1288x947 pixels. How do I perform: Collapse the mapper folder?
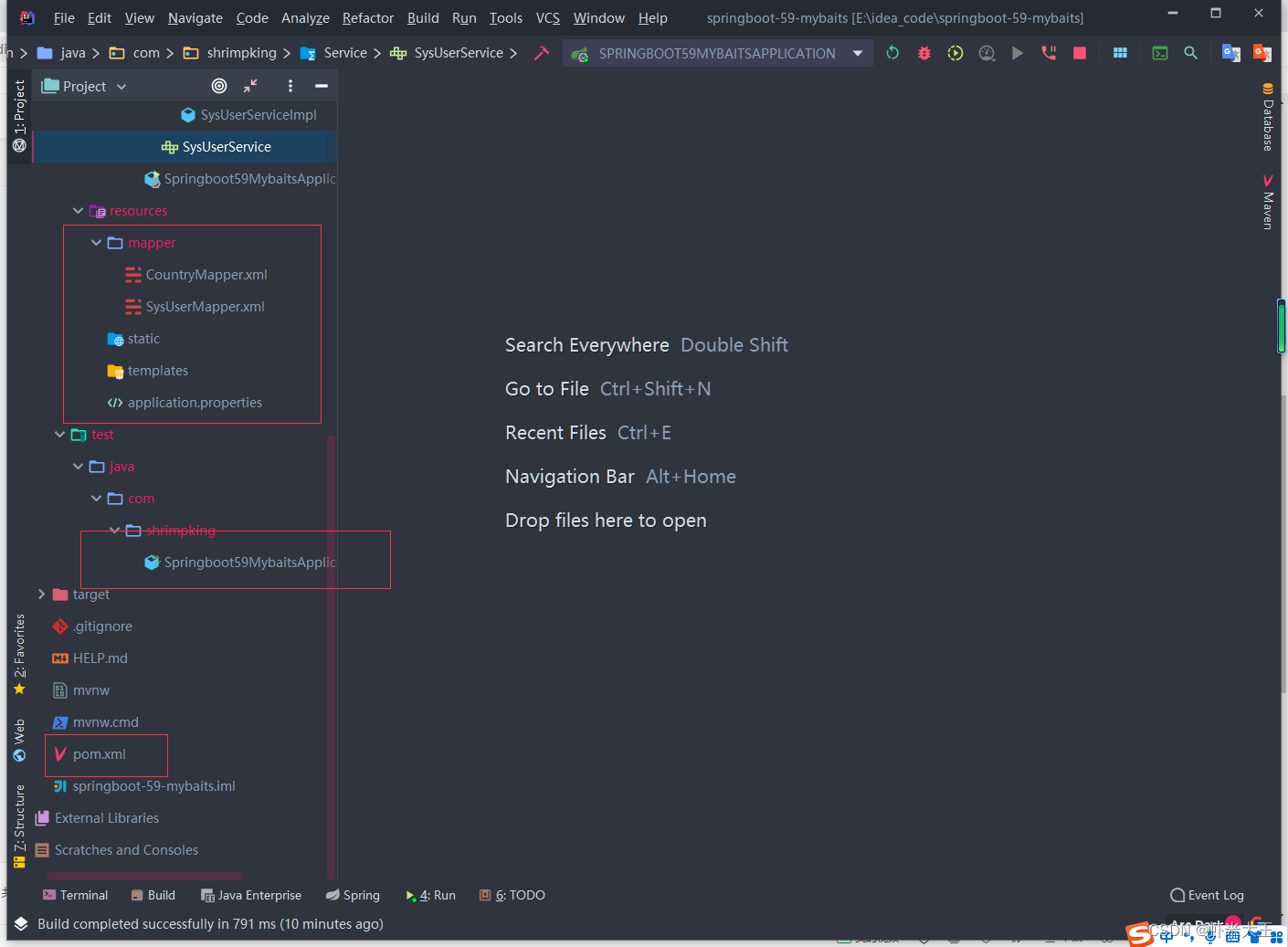click(x=97, y=242)
